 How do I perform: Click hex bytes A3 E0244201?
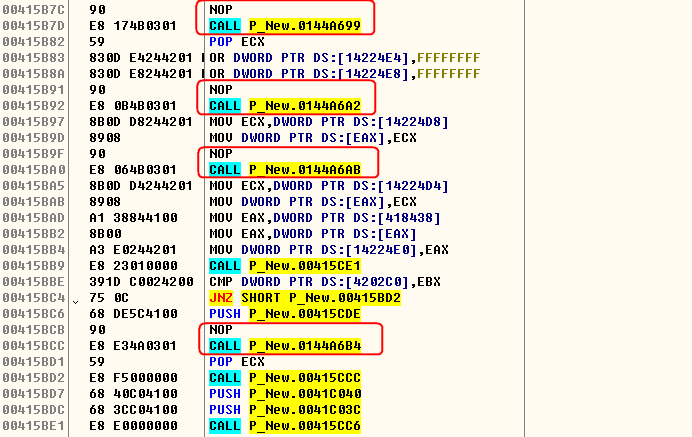(x=133, y=250)
